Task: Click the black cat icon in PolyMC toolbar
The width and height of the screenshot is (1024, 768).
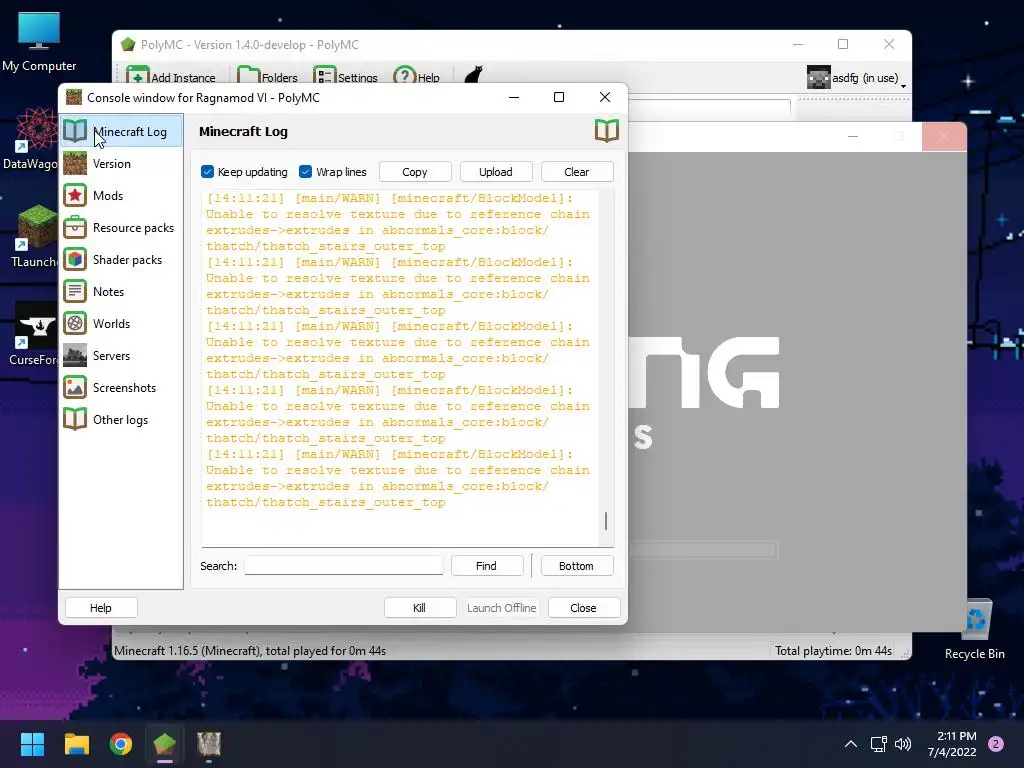Action: pos(473,75)
